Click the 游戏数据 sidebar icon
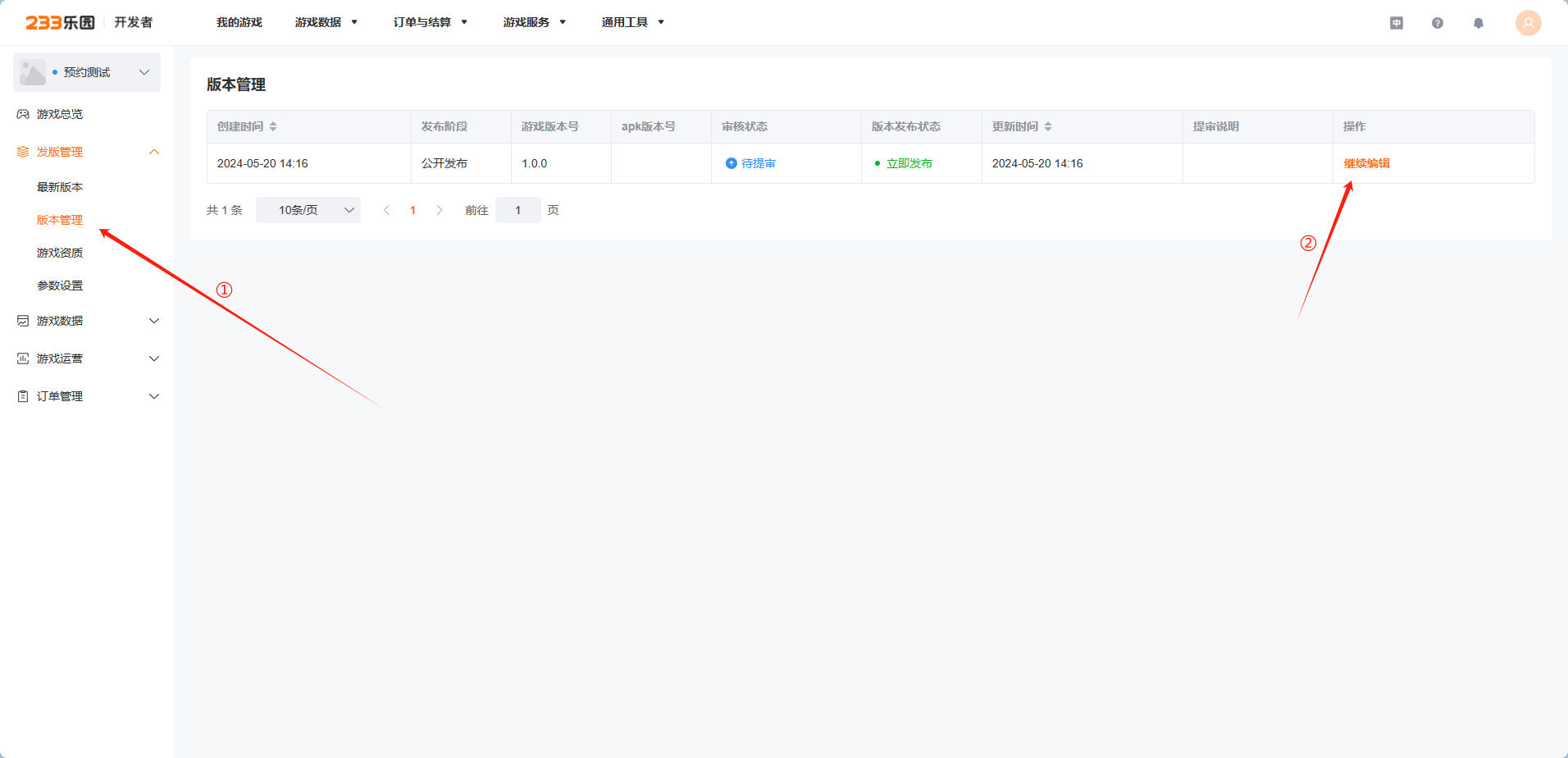The width and height of the screenshot is (1568, 758). pyautogui.click(x=23, y=321)
